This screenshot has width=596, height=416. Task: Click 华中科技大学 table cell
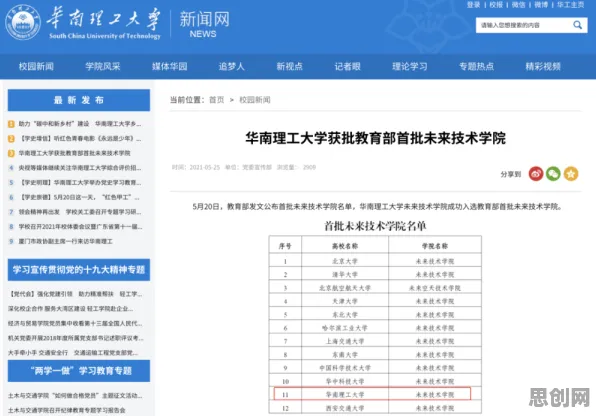[345, 381]
